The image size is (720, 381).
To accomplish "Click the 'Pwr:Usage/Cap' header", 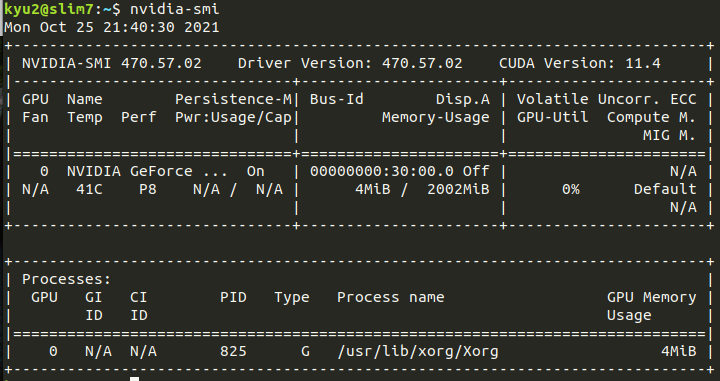I will click(x=233, y=118).
